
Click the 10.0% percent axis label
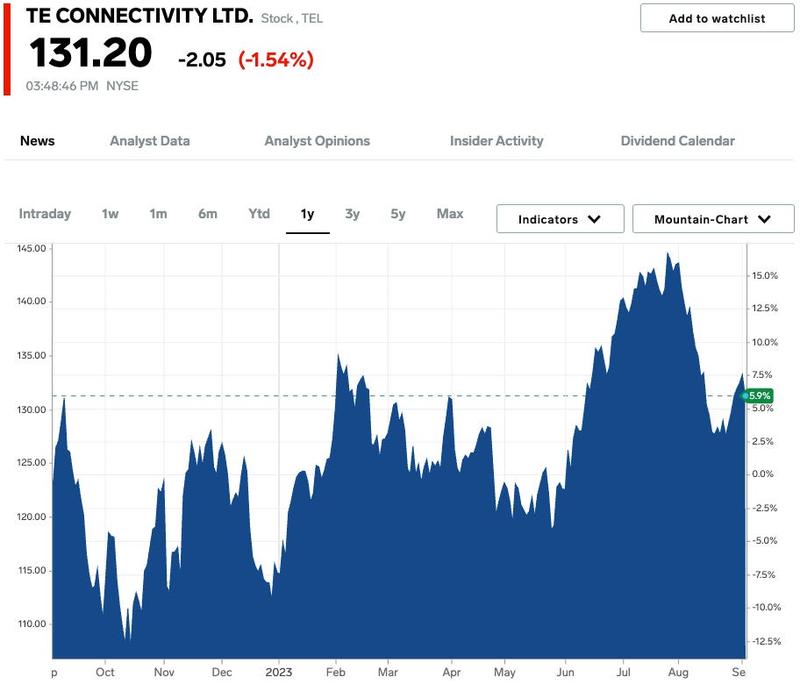pos(765,342)
